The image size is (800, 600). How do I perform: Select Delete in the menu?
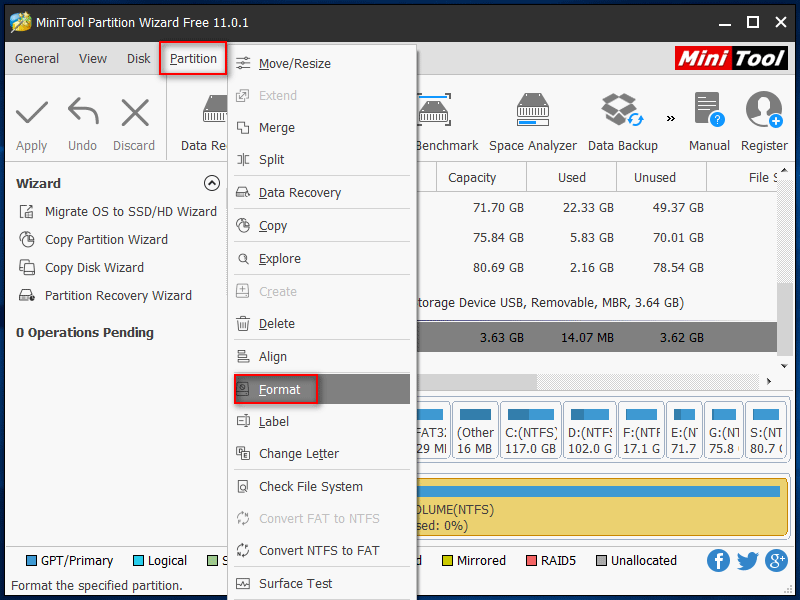pyautogui.click(x=322, y=323)
